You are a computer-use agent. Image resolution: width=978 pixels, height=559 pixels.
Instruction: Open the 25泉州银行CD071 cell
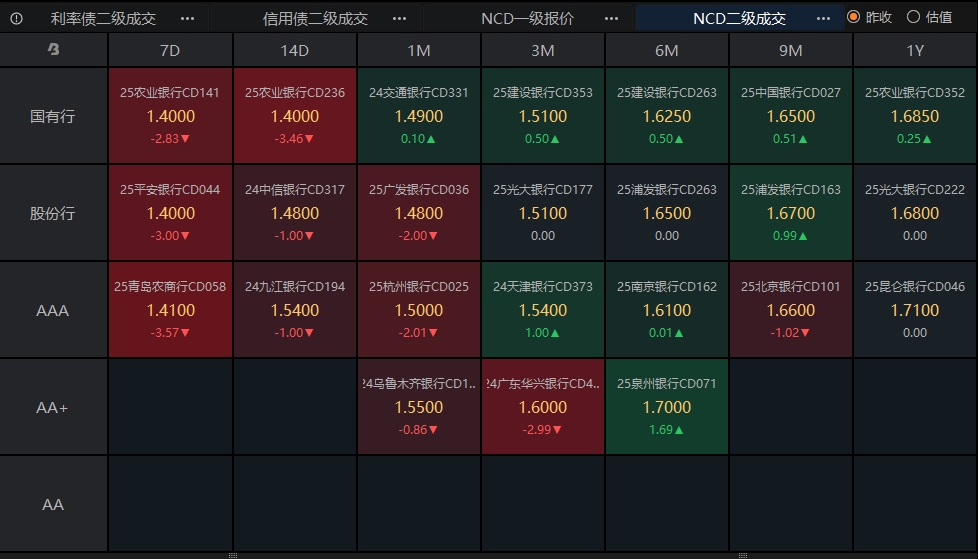[667, 407]
